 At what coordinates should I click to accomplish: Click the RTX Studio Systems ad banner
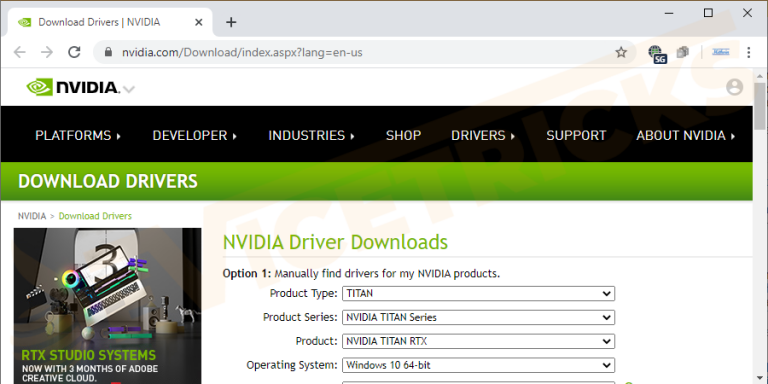click(x=107, y=306)
